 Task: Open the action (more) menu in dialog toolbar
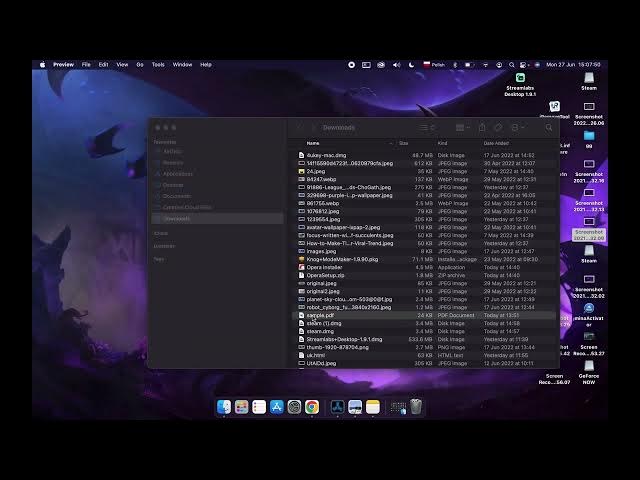(518, 128)
